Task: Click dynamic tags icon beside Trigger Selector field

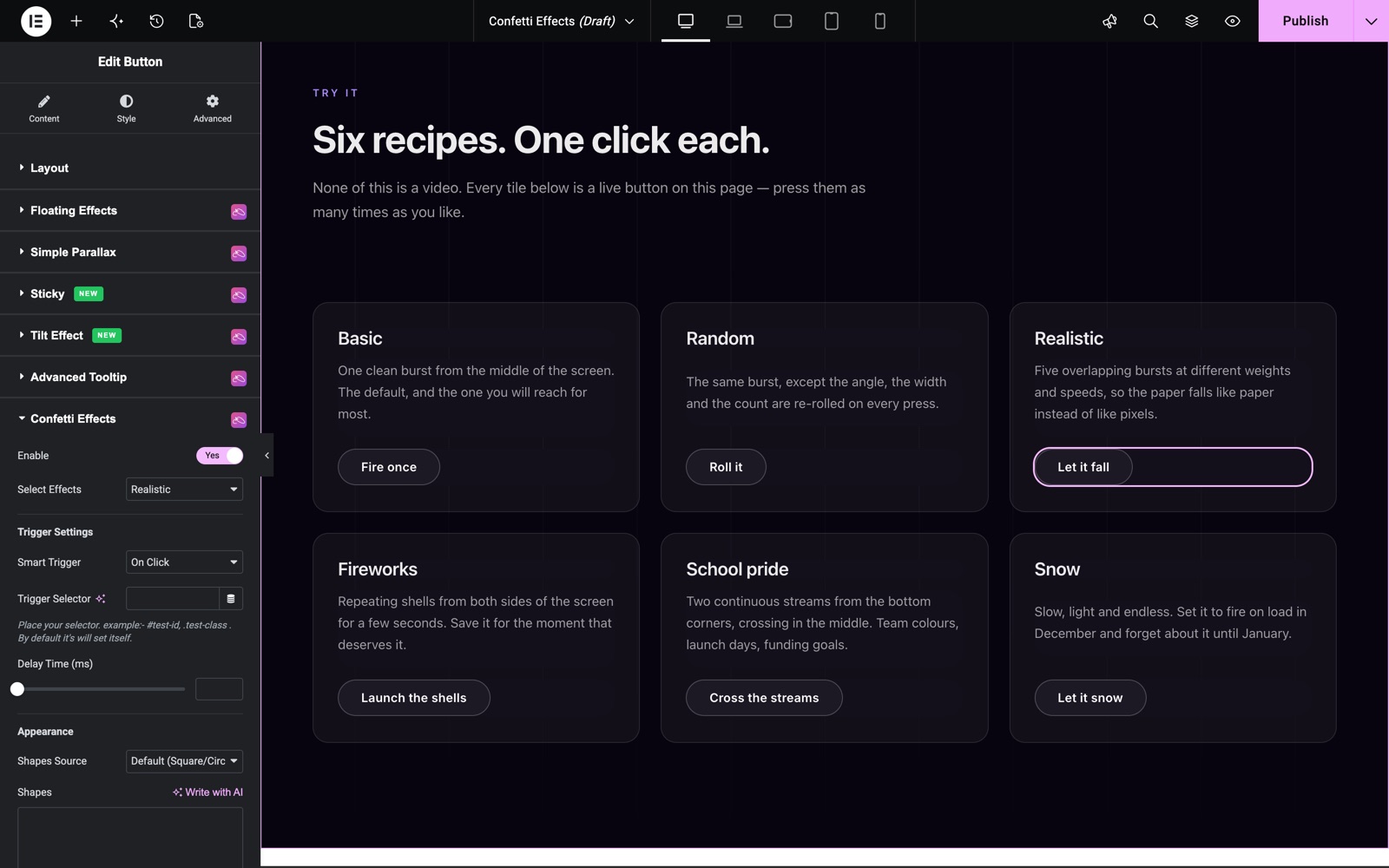Action: (231, 599)
